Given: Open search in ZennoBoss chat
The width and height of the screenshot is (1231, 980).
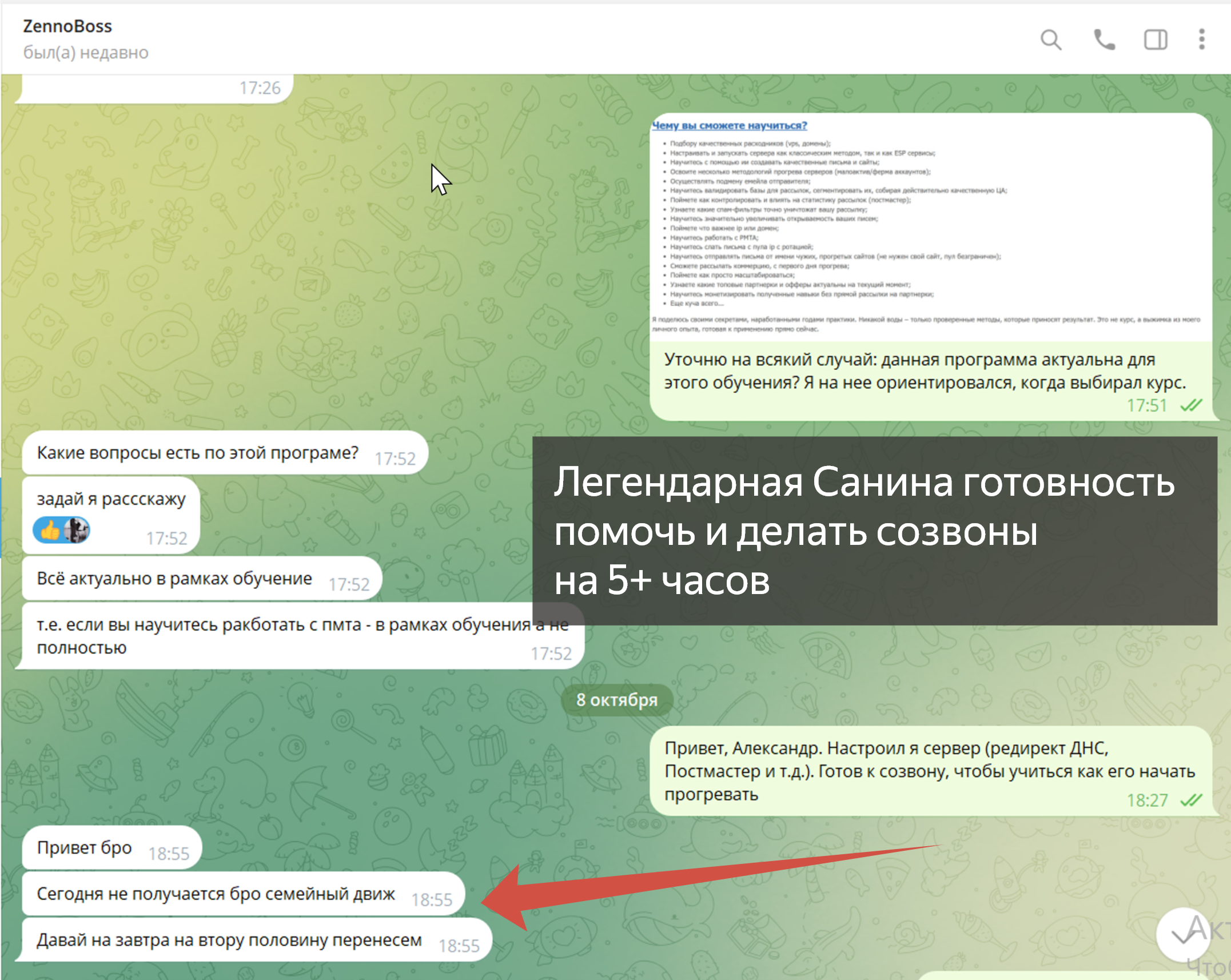Looking at the screenshot, I should (x=1050, y=40).
